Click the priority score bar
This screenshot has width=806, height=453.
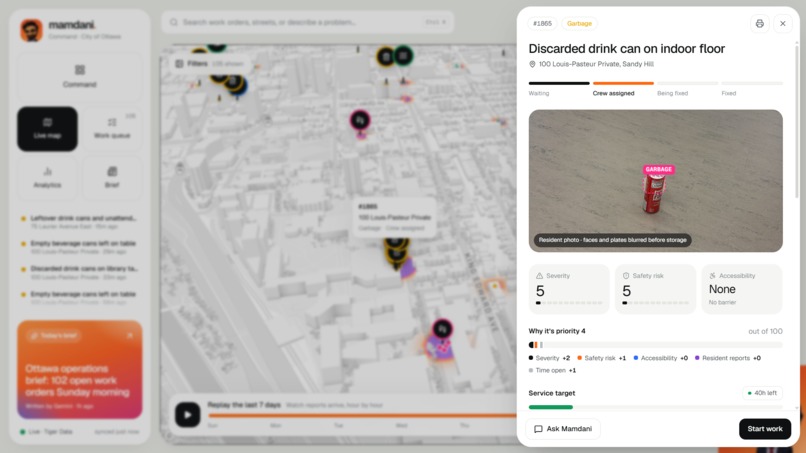coord(655,345)
